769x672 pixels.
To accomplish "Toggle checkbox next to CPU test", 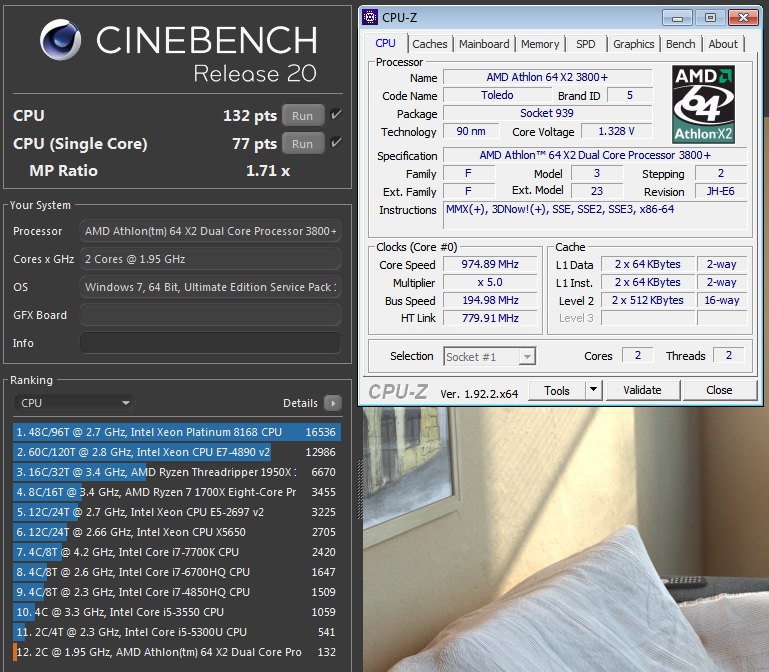I will coord(336,115).
